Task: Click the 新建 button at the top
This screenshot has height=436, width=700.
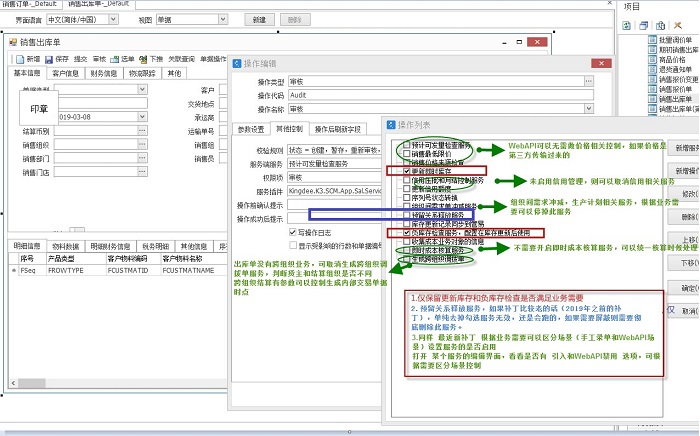Action: (258, 19)
